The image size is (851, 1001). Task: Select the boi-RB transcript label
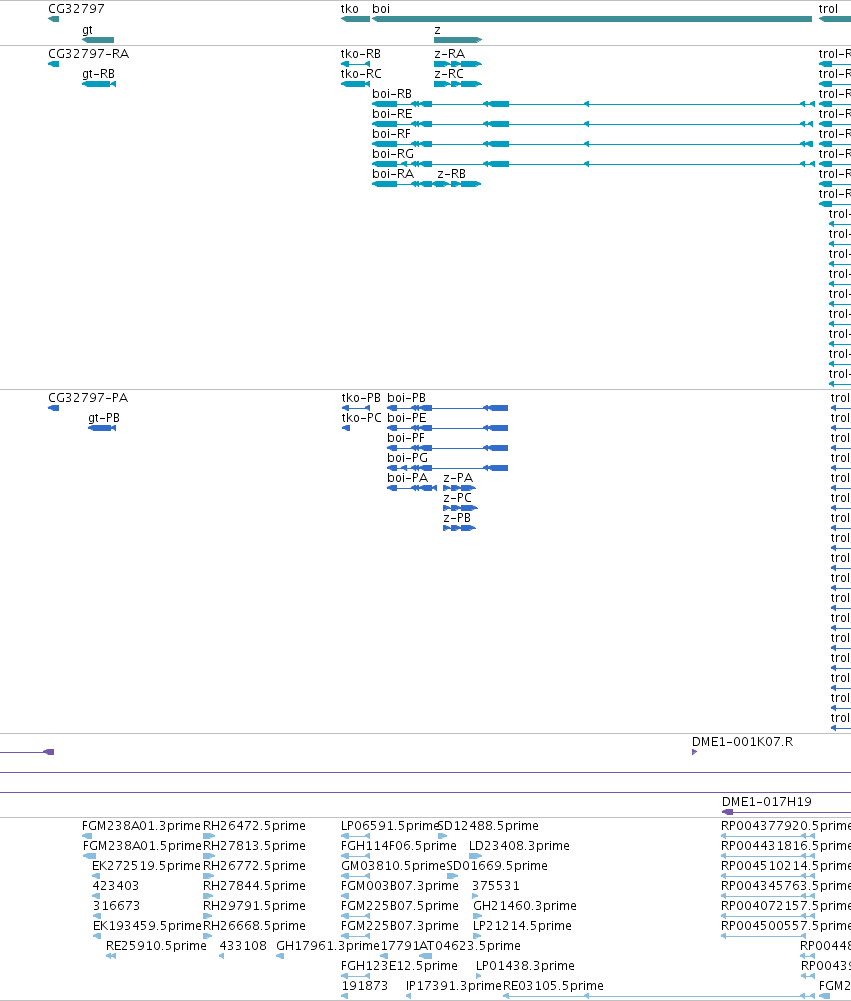pos(392,94)
